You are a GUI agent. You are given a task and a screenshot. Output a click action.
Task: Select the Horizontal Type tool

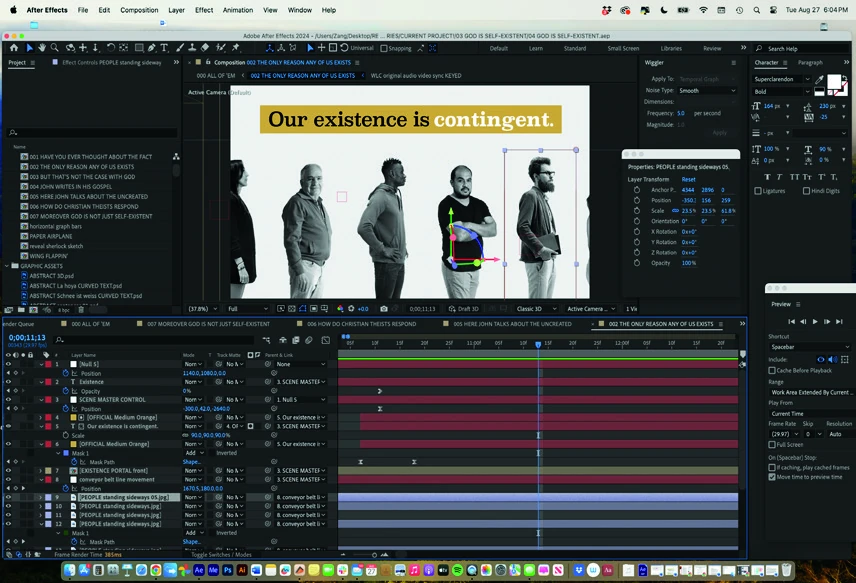pos(164,48)
